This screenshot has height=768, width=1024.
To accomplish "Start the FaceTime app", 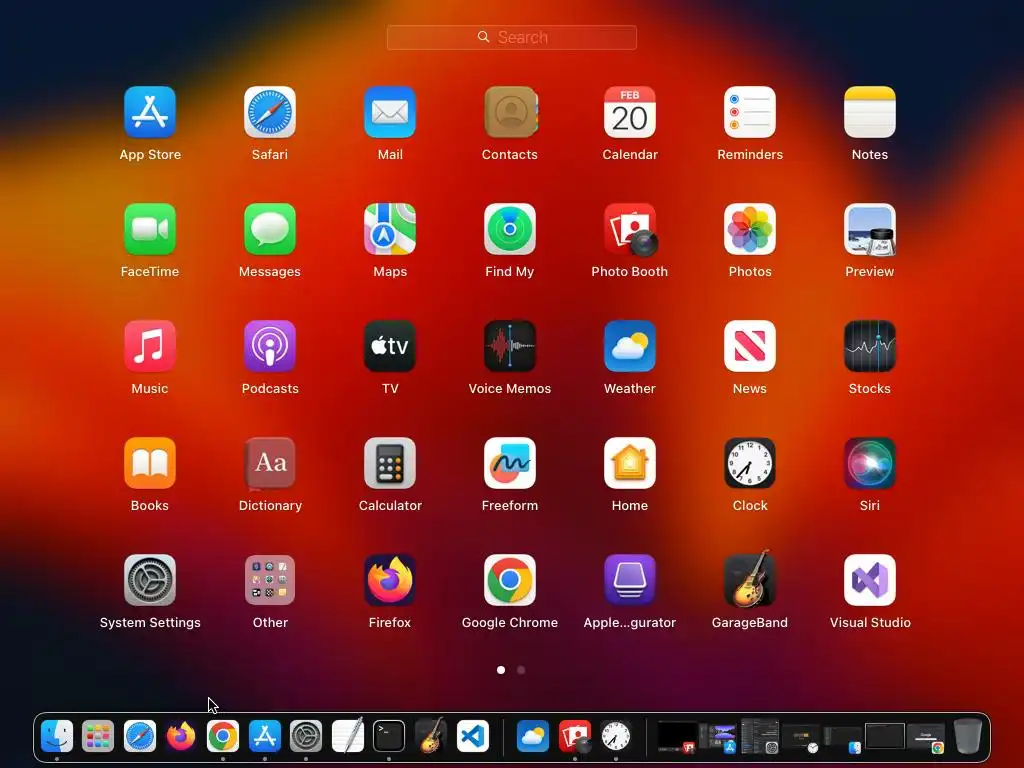I will (x=150, y=229).
